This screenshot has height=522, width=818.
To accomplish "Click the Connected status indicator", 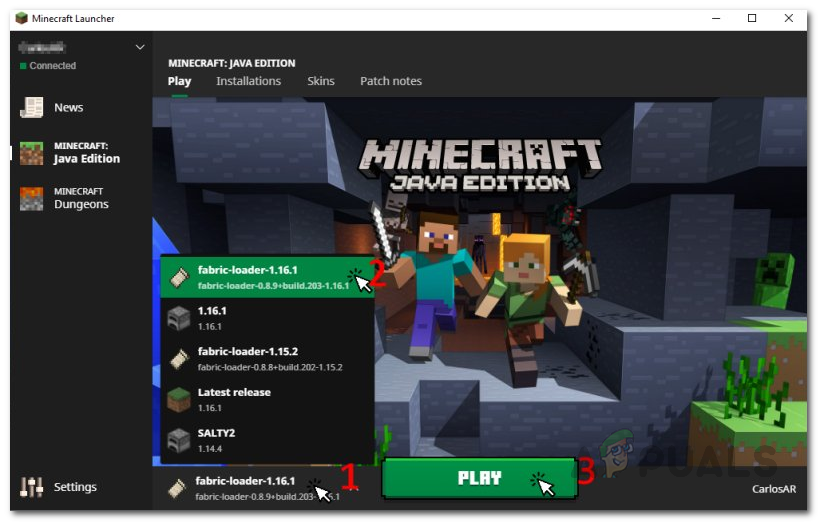I will (48, 66).
